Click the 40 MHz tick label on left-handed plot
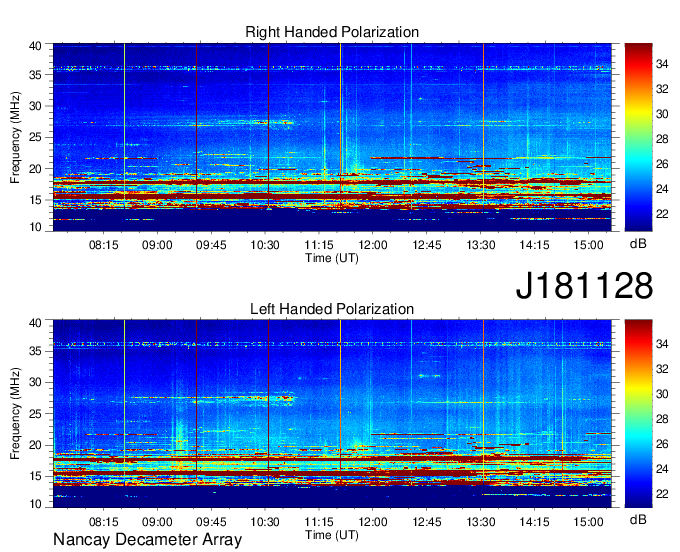 click(35, 323)
